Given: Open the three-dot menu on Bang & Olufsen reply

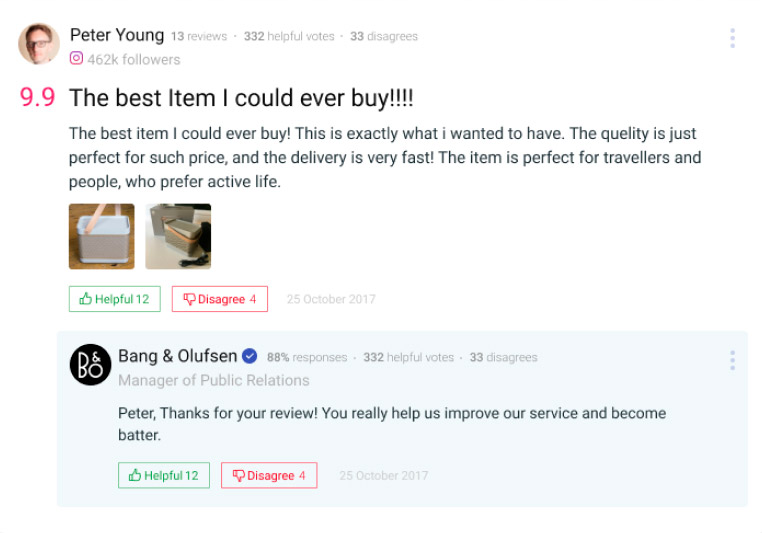Looking at the screenshot, I should (x=732, y=360).
